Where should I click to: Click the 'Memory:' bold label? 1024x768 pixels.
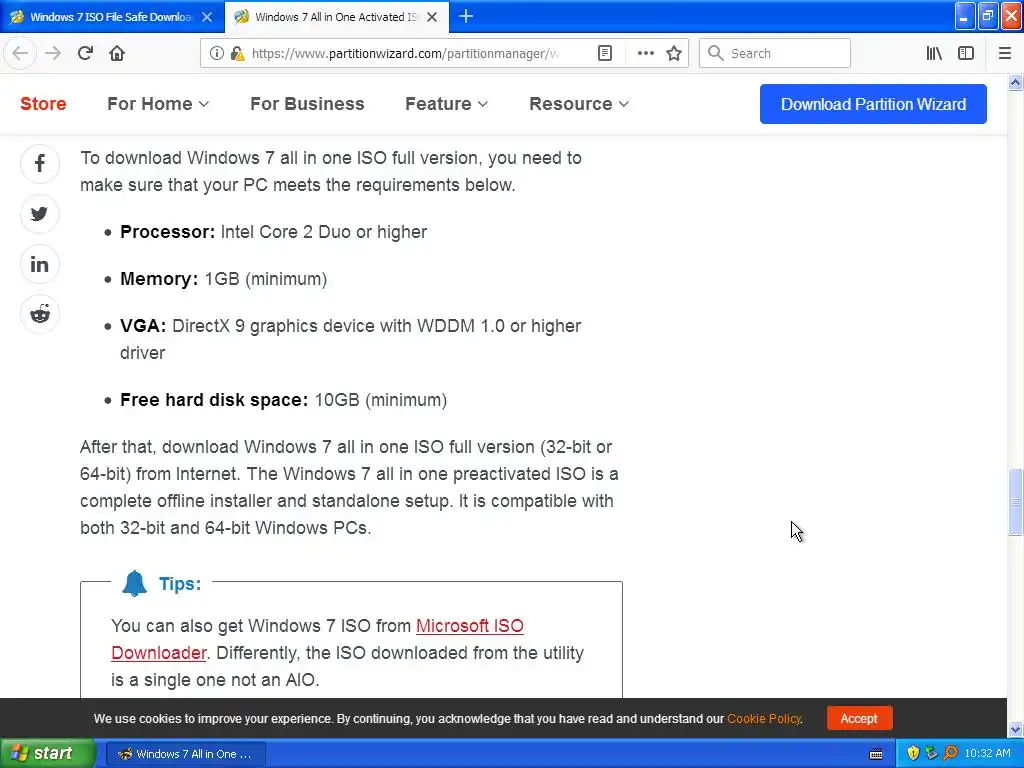click(159, 279)
